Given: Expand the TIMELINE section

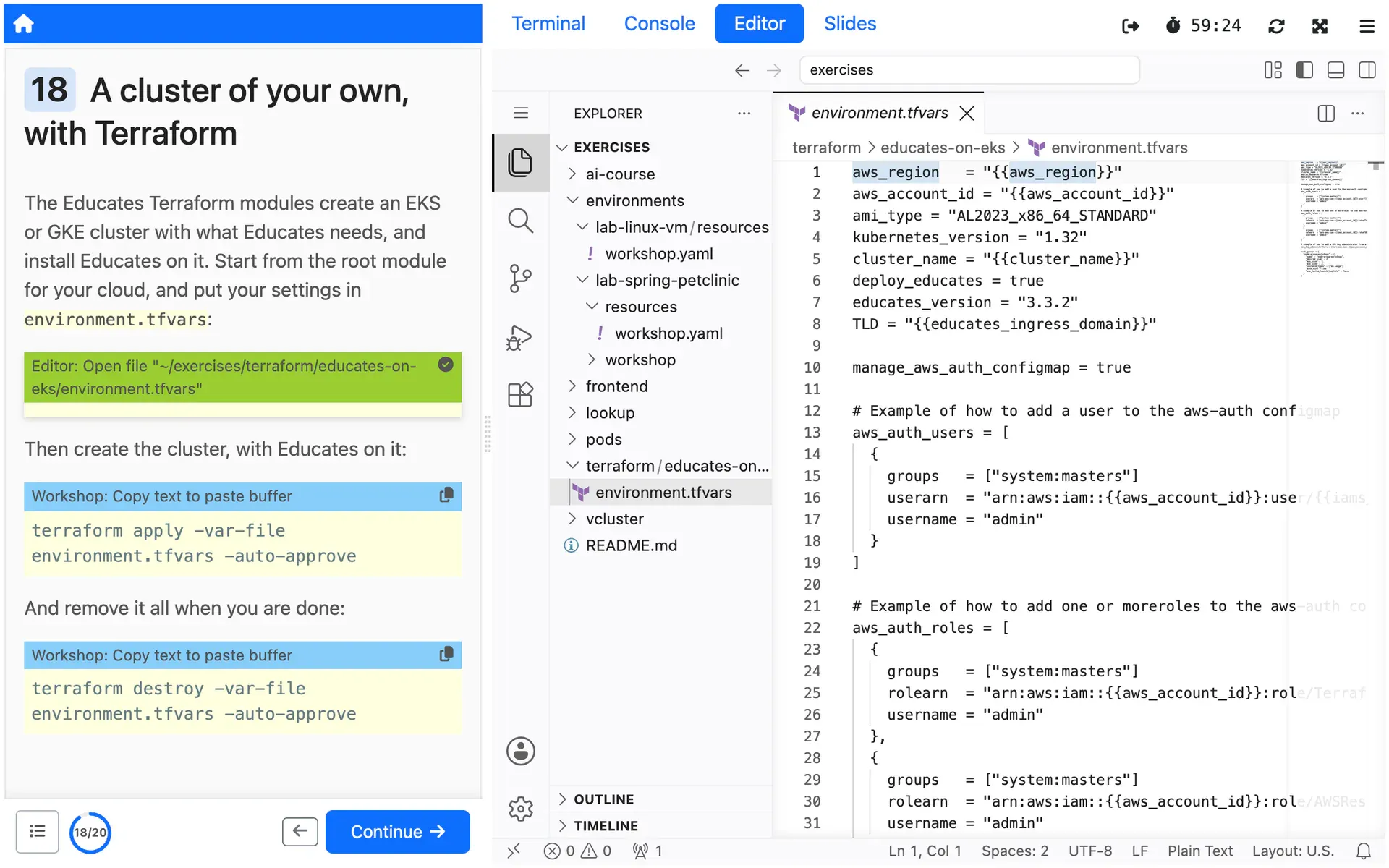Looking at the screenshot, I should [606, 825].
